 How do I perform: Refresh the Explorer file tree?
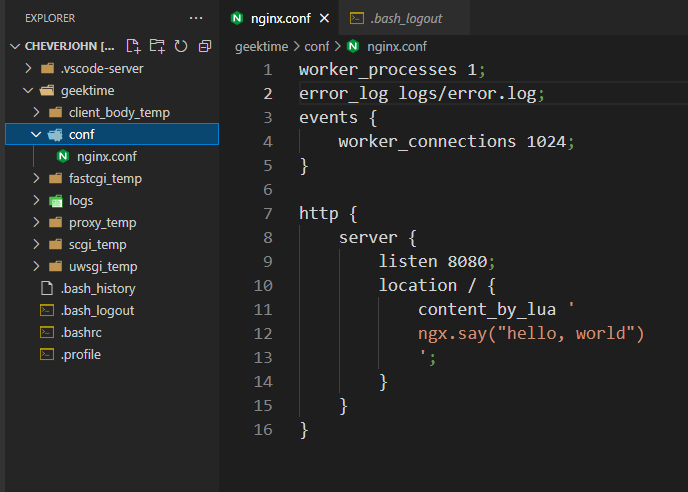(x=181, y=46)
